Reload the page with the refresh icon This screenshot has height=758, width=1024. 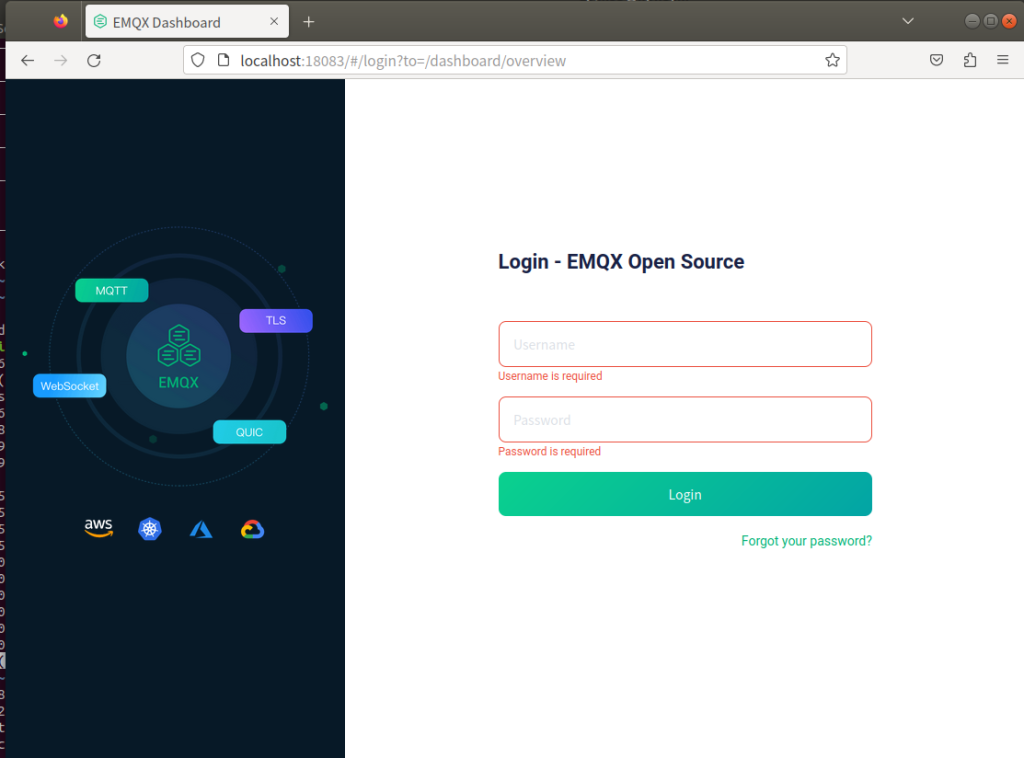pos(94,60)
